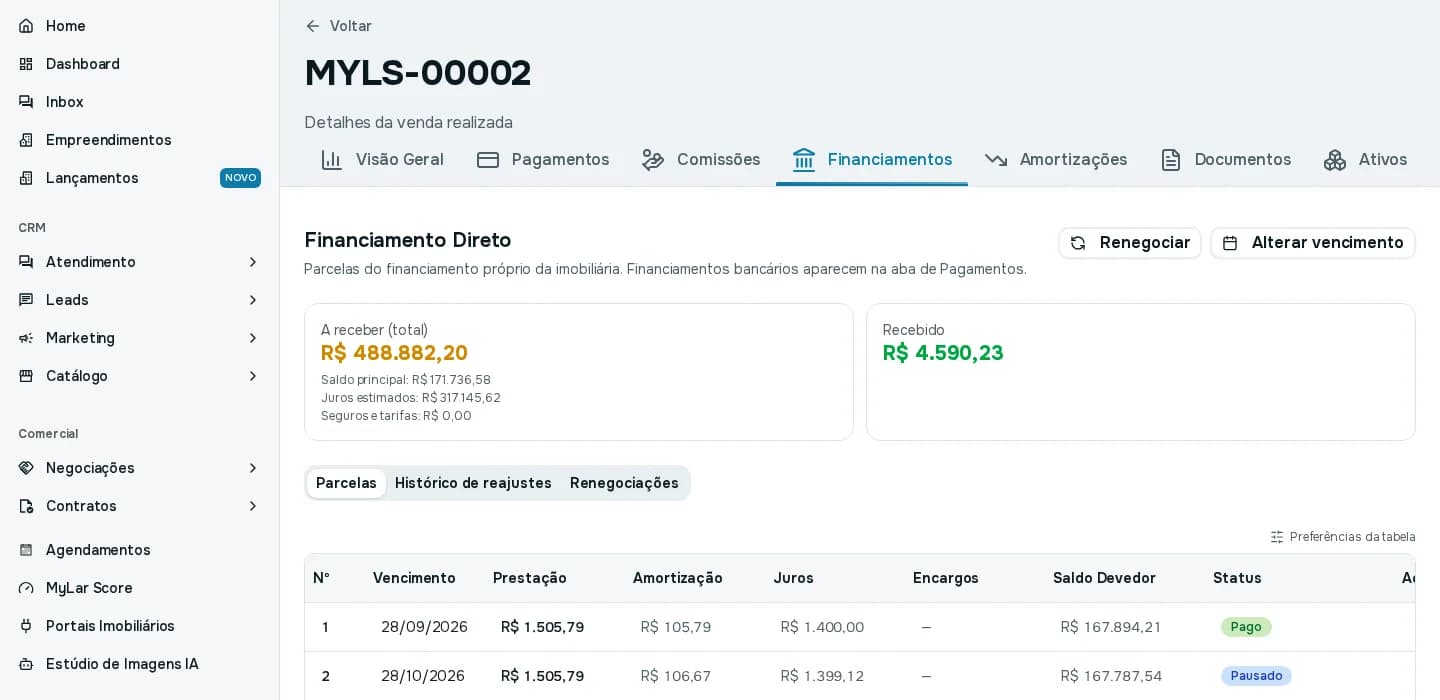The width and height of the screenshot is (1440, 700).
Task: Click the Estúdio de Imagens IA icon
Action: click(26, 664)
